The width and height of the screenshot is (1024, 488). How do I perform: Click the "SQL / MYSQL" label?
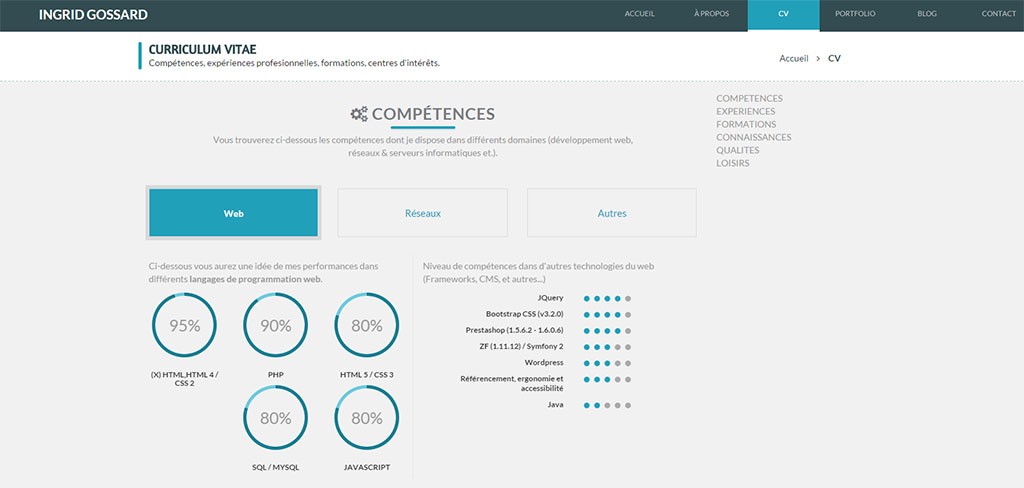276,468
